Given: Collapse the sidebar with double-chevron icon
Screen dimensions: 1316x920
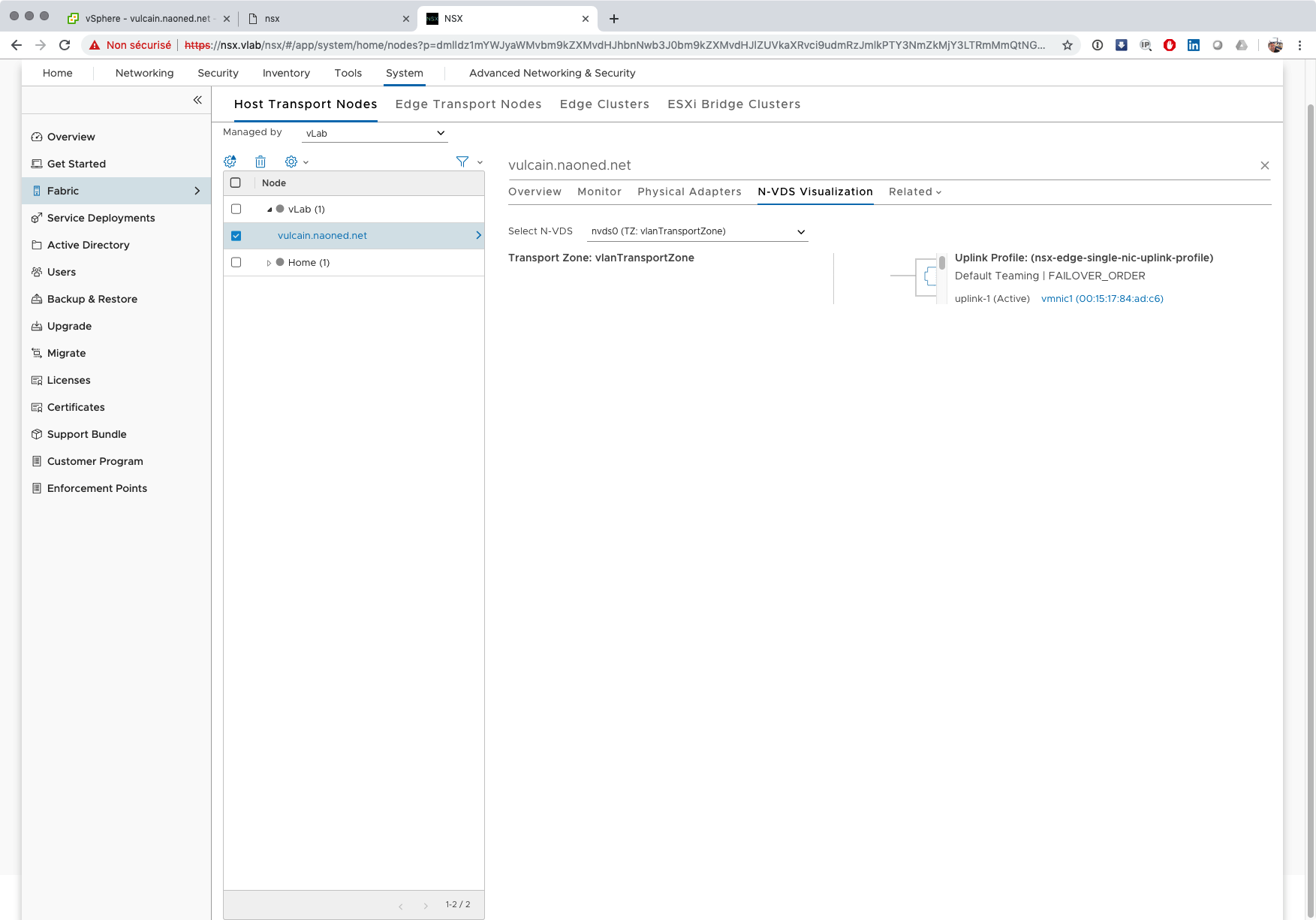Looking at the screenshot, I should 197,100.
